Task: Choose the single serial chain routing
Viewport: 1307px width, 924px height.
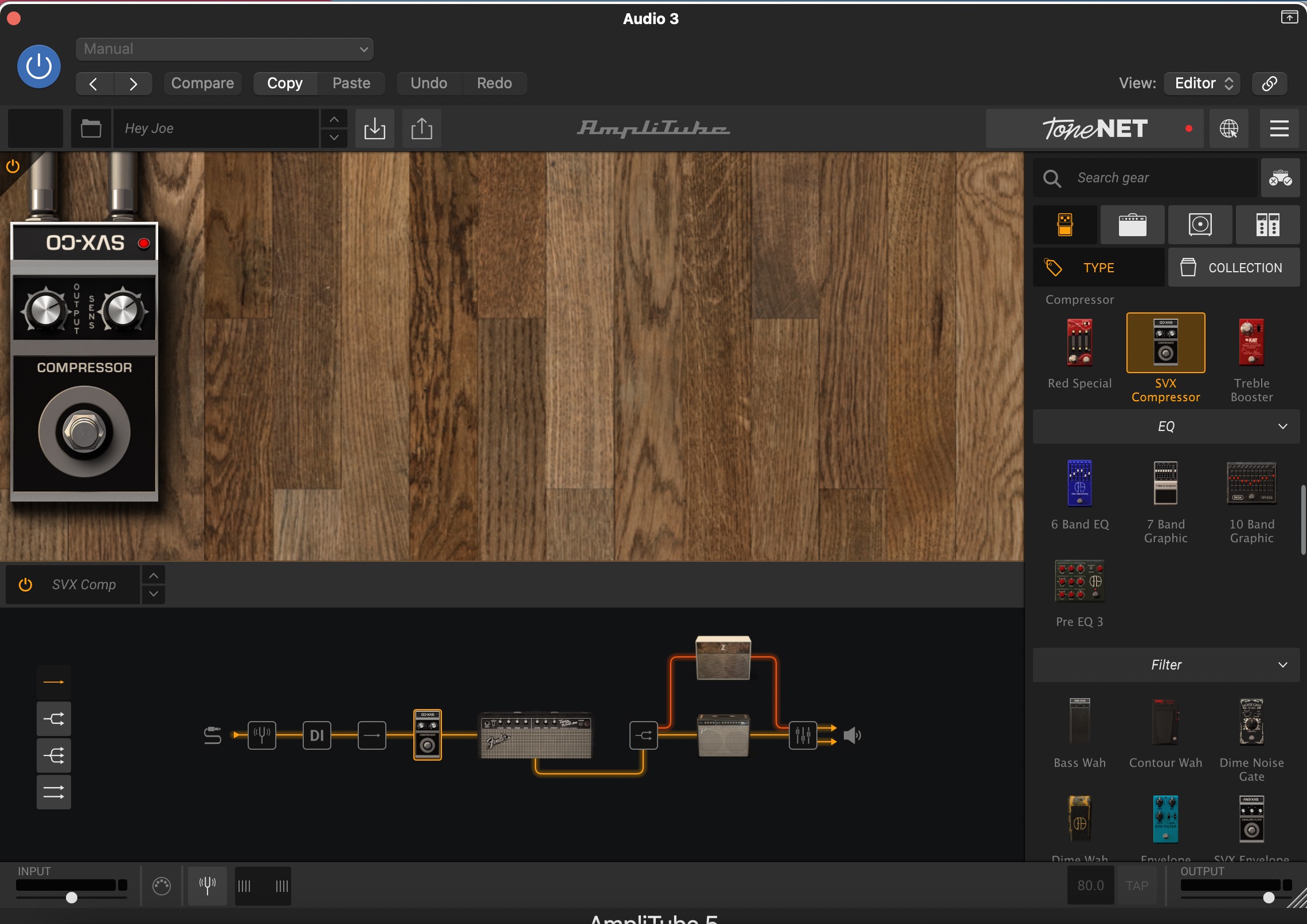Action: click(54, 682)
